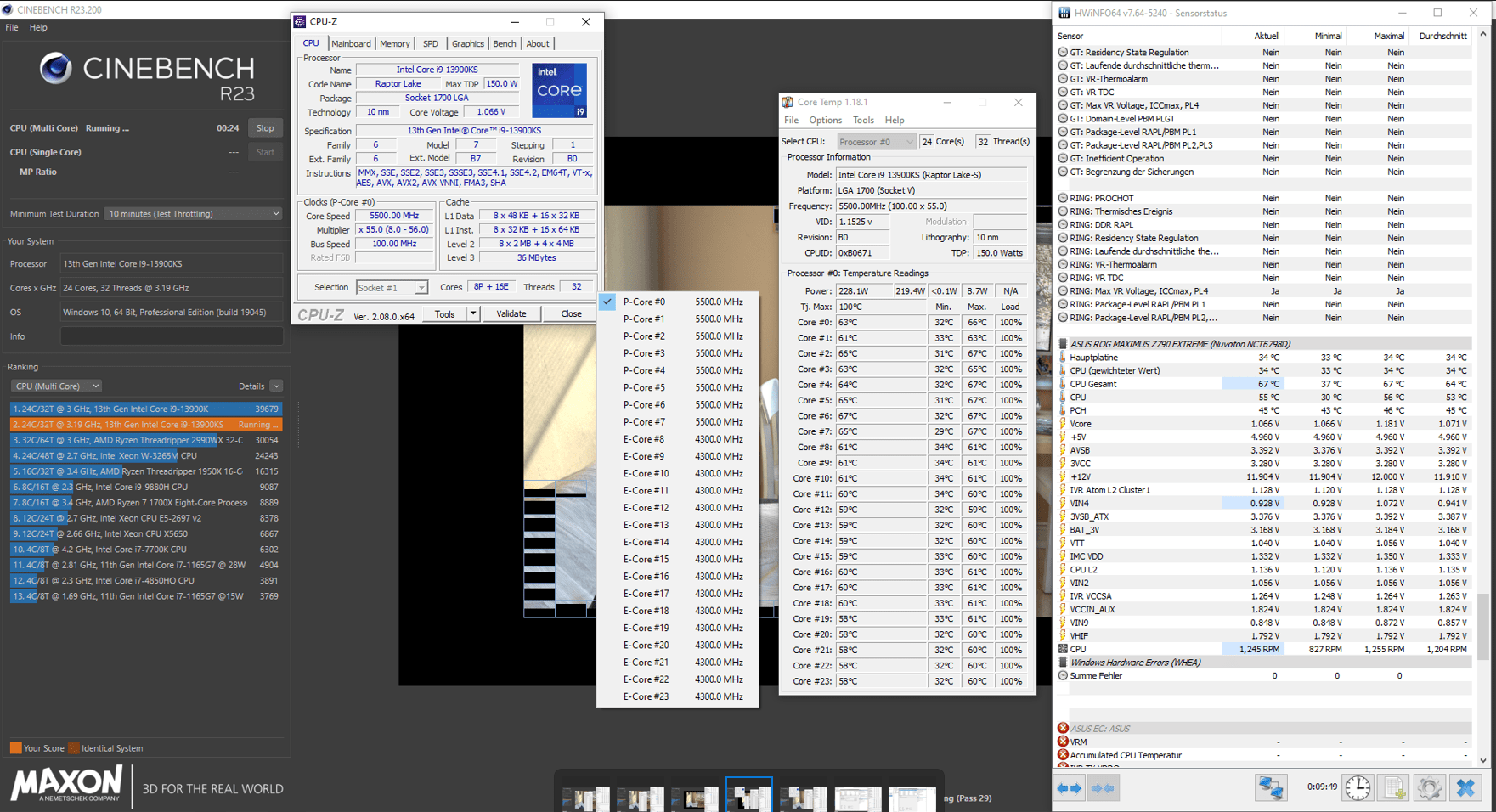Switch to CPU-Z SPD tab

431,43
